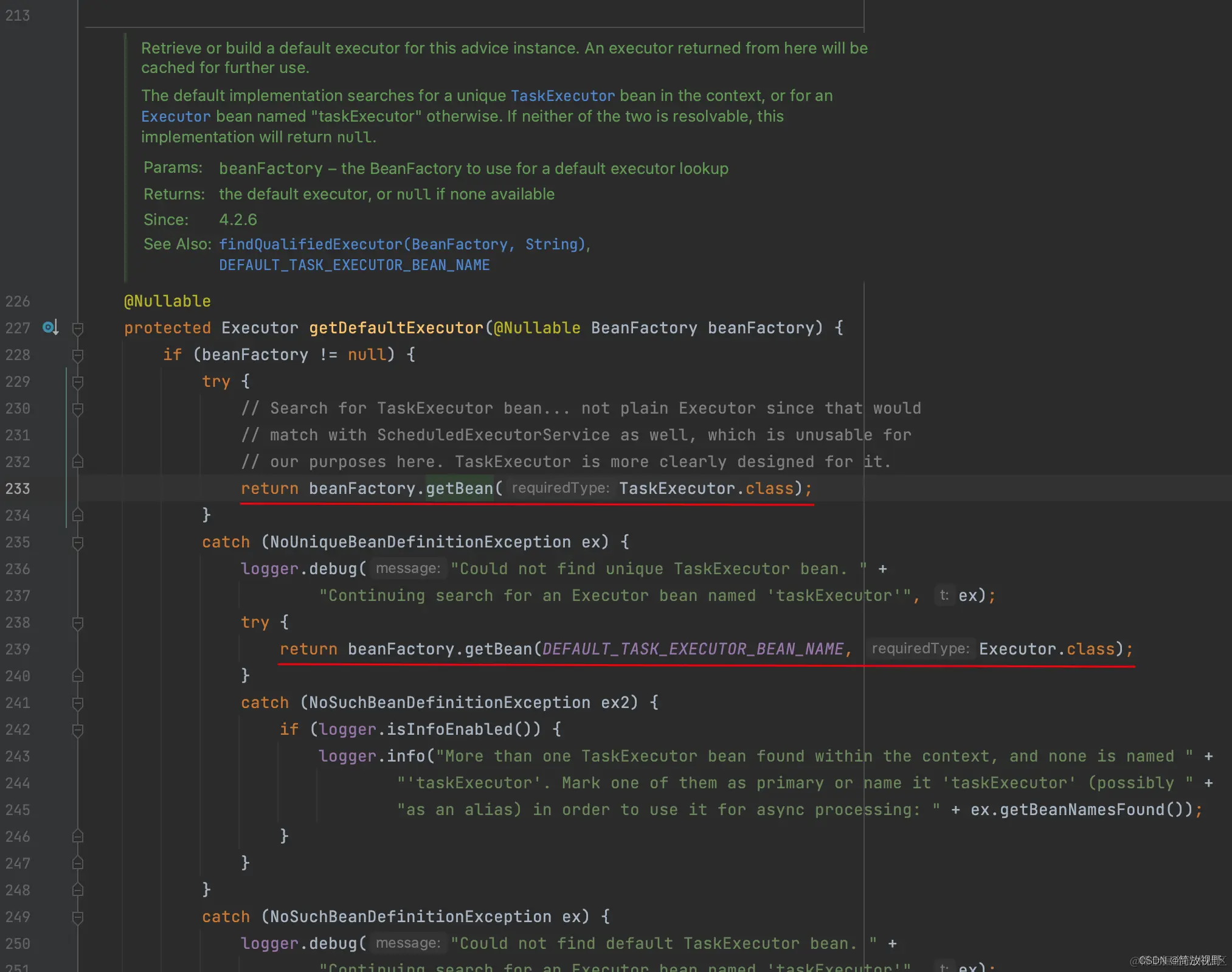Click the fold icon next to line 246
Screen dimensions: 1232x972
pos(77,837)
